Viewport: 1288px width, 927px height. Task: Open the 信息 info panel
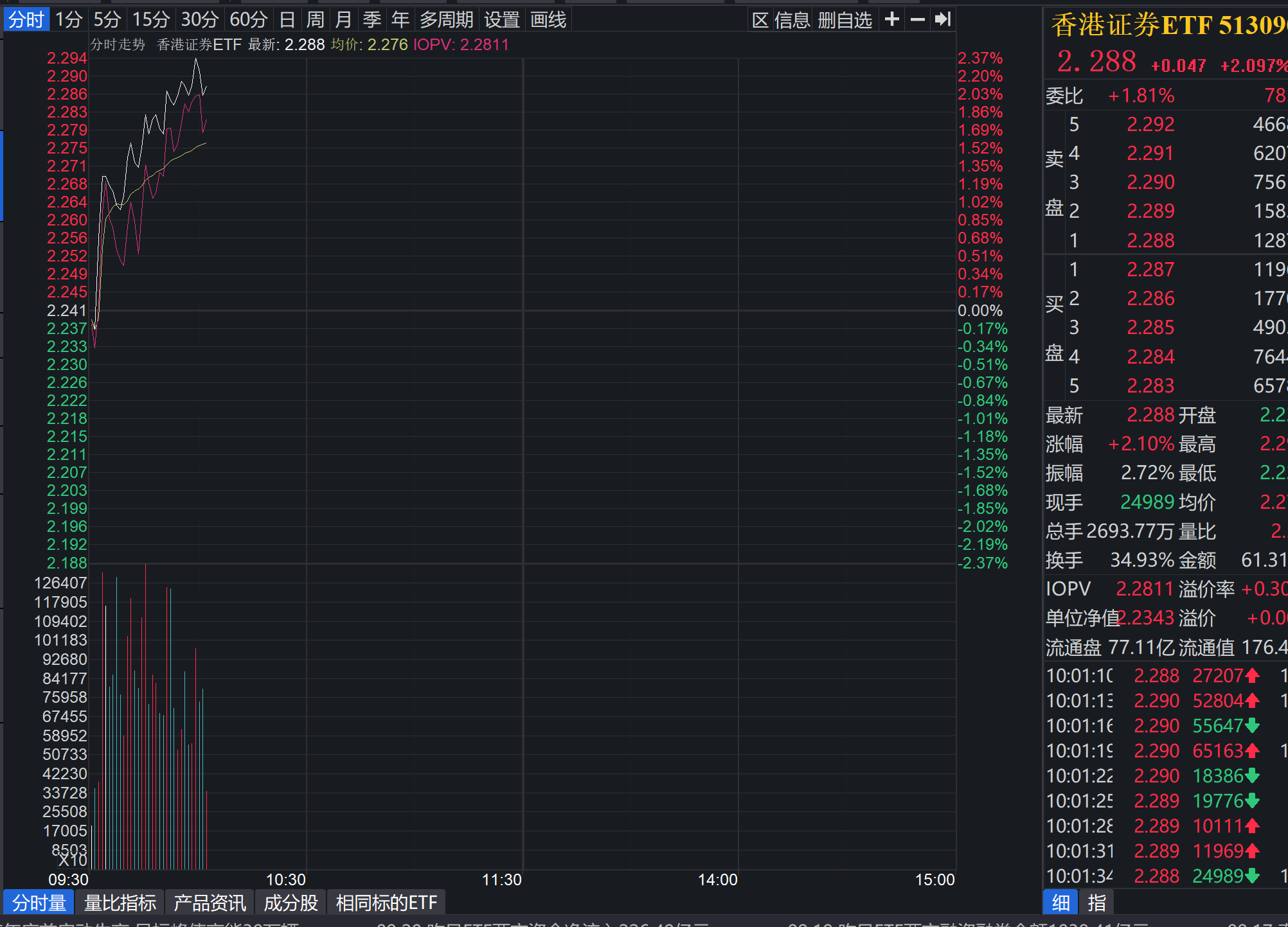[x=792, y=19]
